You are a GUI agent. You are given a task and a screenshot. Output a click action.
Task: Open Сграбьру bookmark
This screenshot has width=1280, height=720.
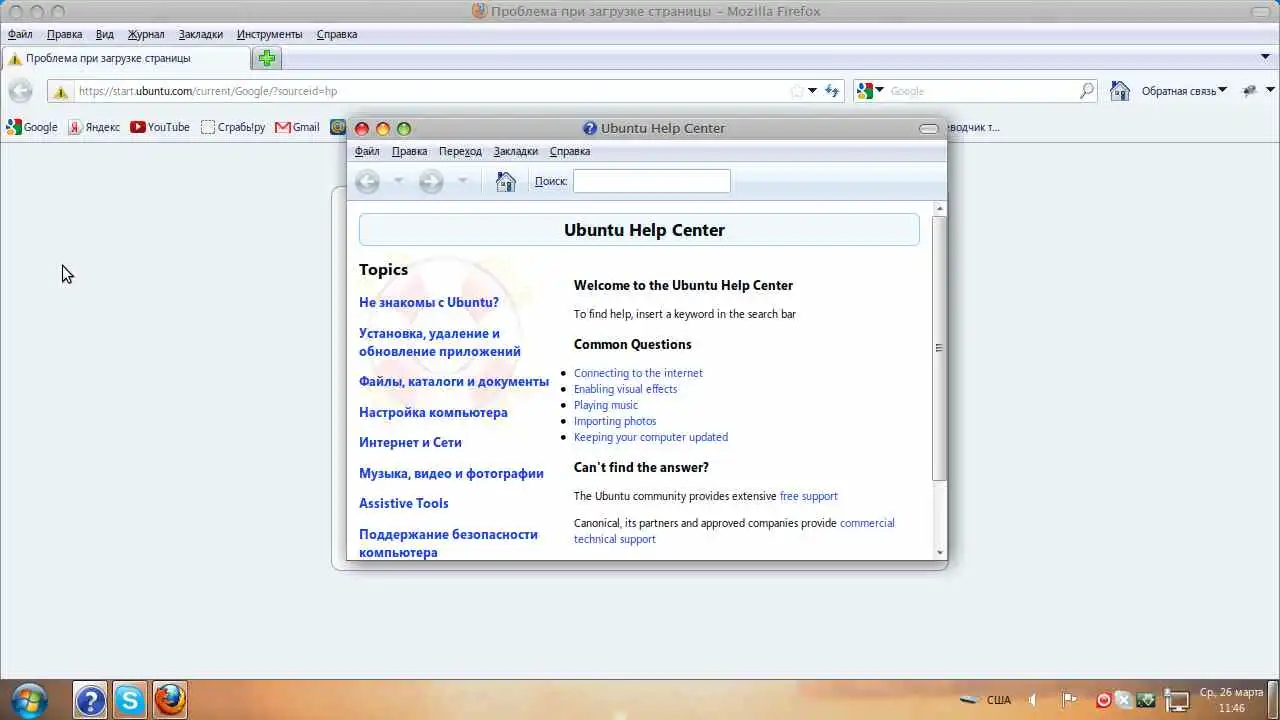(x=233, y=127)
